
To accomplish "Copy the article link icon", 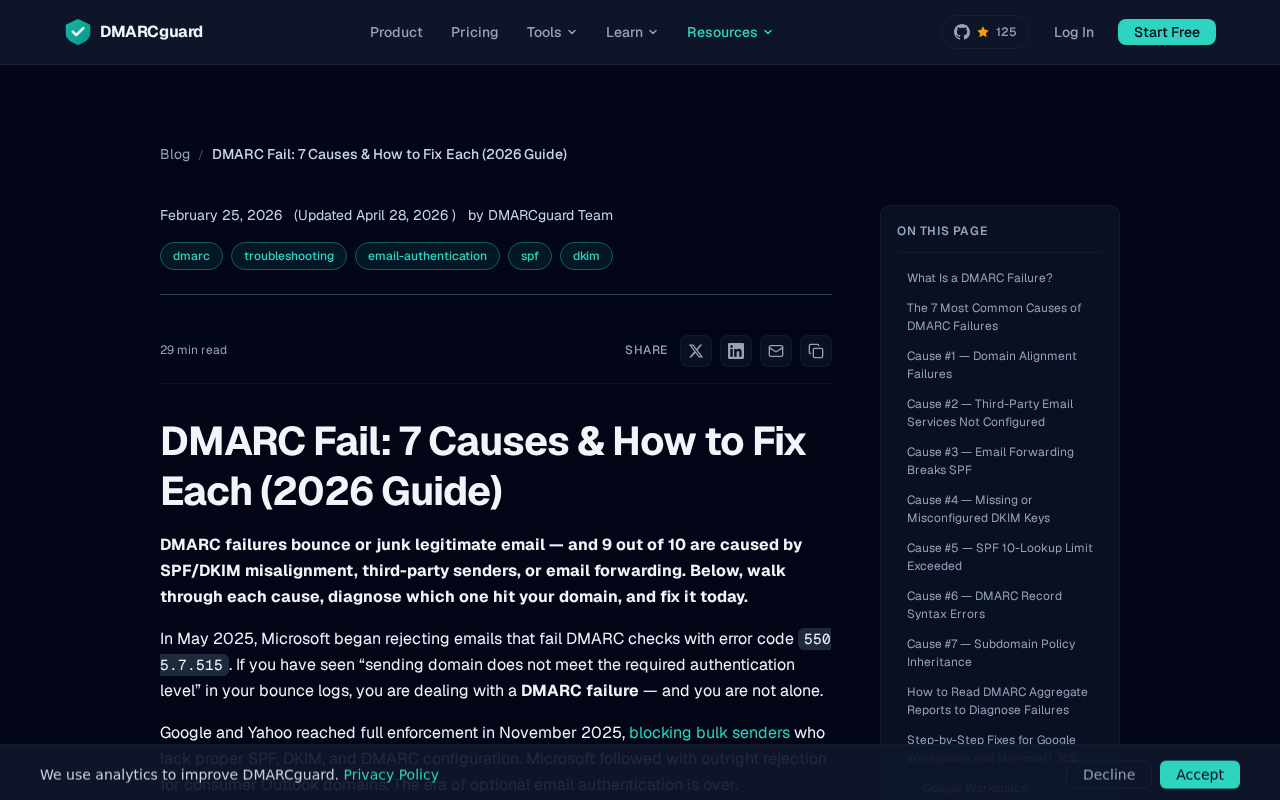I will 816,351.
